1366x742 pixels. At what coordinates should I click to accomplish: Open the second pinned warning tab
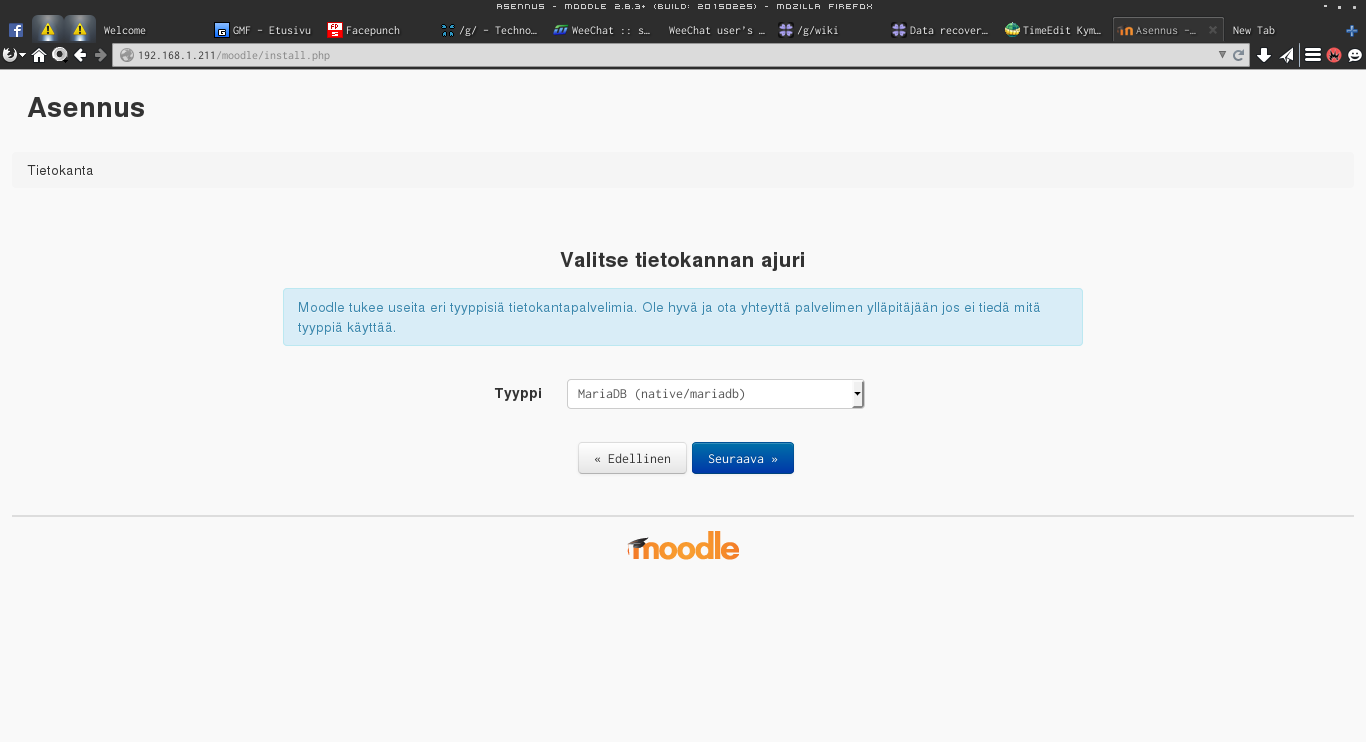[x=80, y=30]
